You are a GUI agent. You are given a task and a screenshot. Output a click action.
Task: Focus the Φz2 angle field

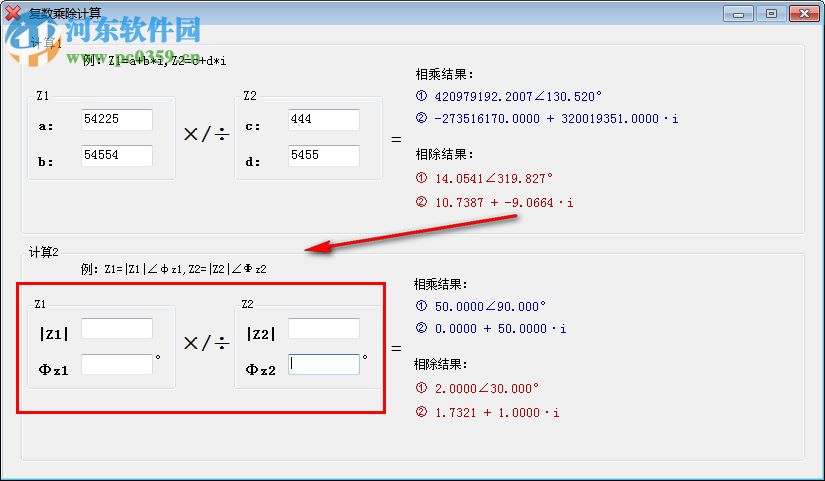[x=324, y=364]
